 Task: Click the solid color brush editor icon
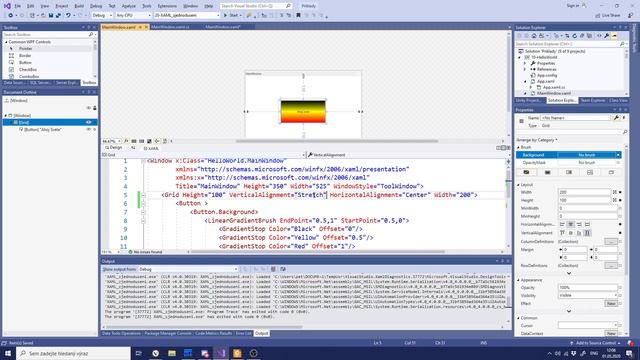(x=547, y=172)
